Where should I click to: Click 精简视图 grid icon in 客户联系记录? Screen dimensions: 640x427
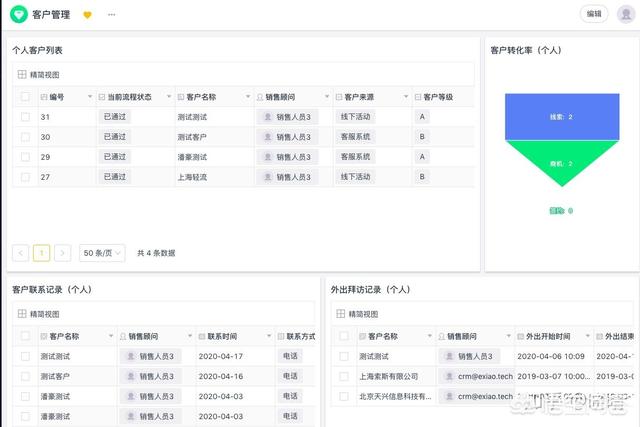tap(22, 314)
